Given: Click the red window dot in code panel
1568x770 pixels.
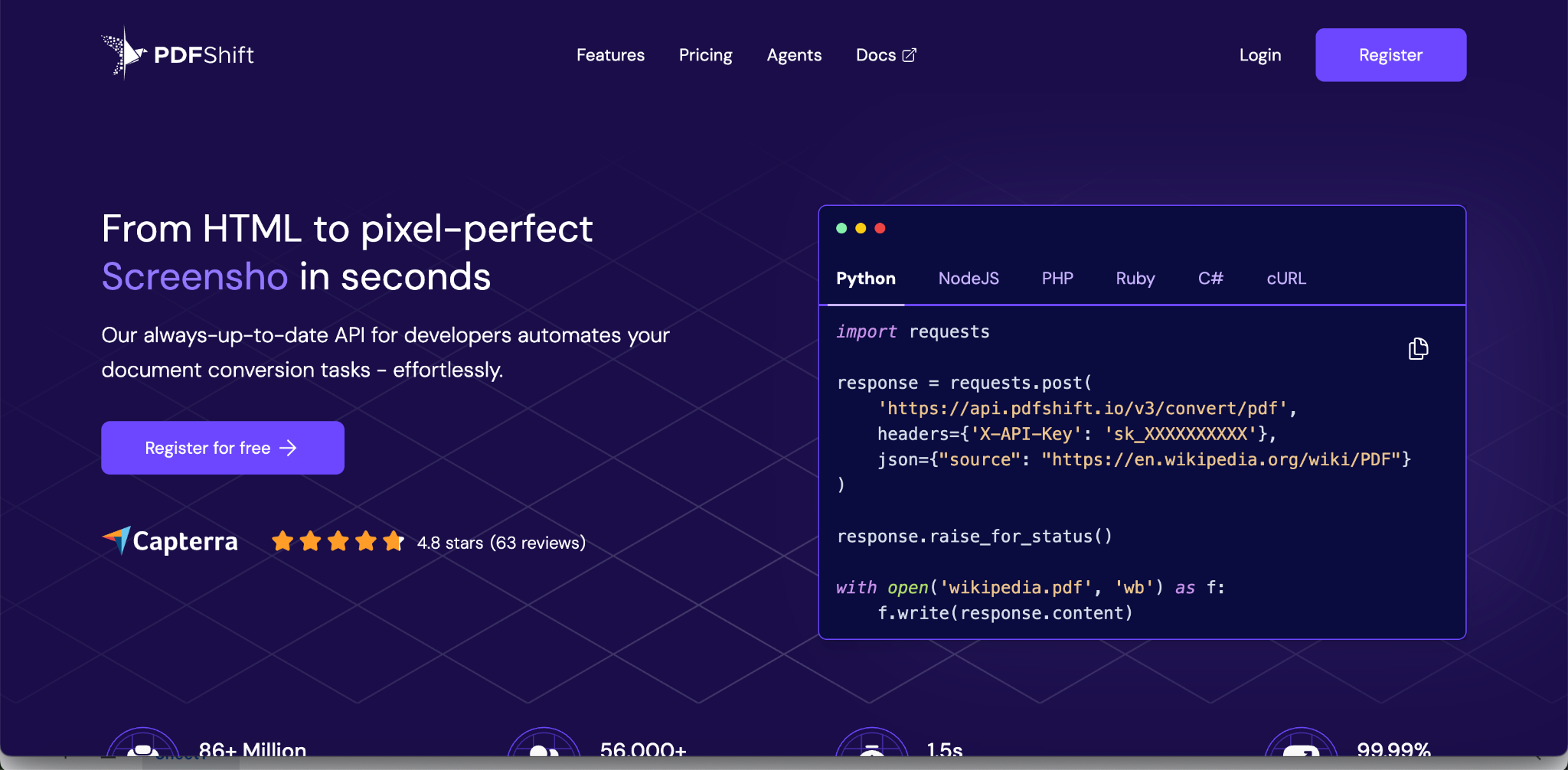Looking at the screenshot, I should [880, 228].
